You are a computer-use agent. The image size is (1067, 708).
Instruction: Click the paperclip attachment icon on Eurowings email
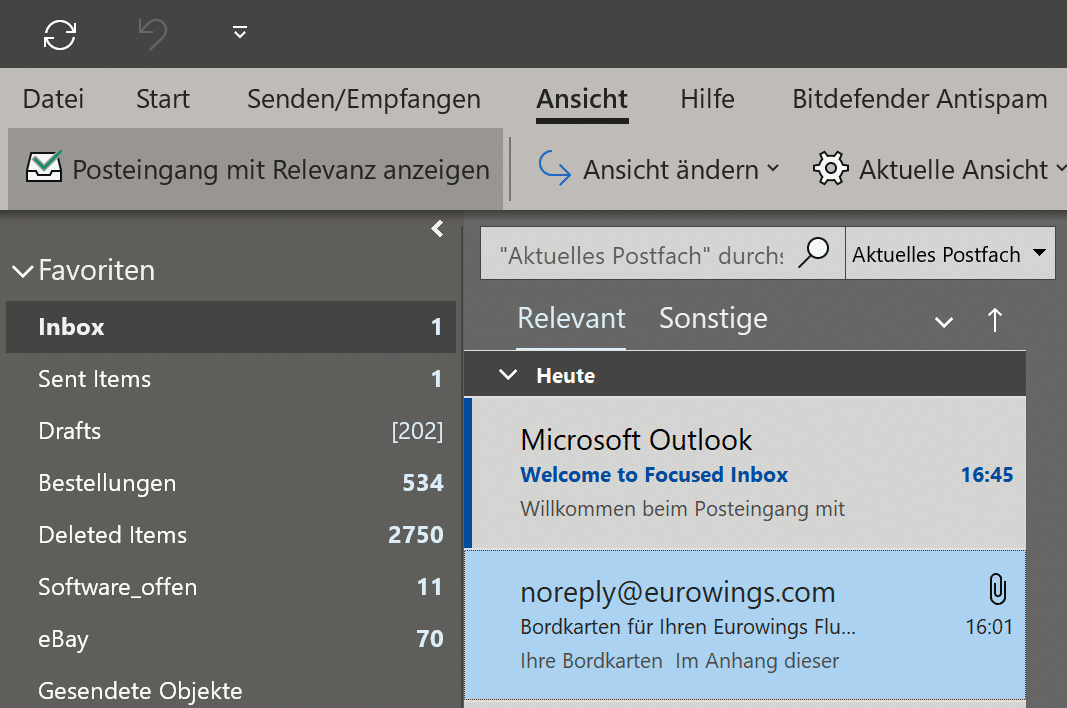click(x=997, y=589)
